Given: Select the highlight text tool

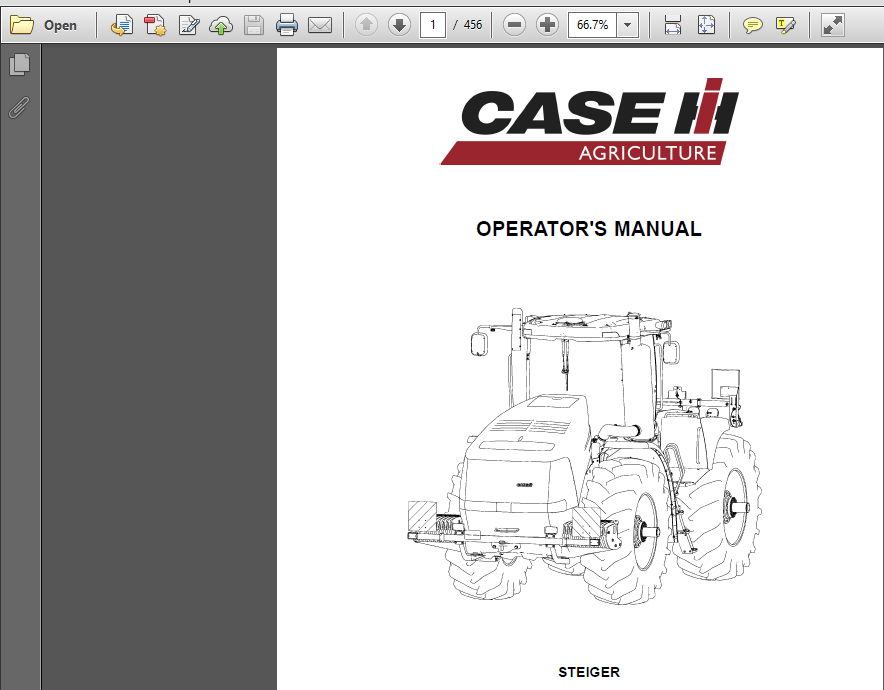Looking at the screenshot, I should [x=785, y=25].
